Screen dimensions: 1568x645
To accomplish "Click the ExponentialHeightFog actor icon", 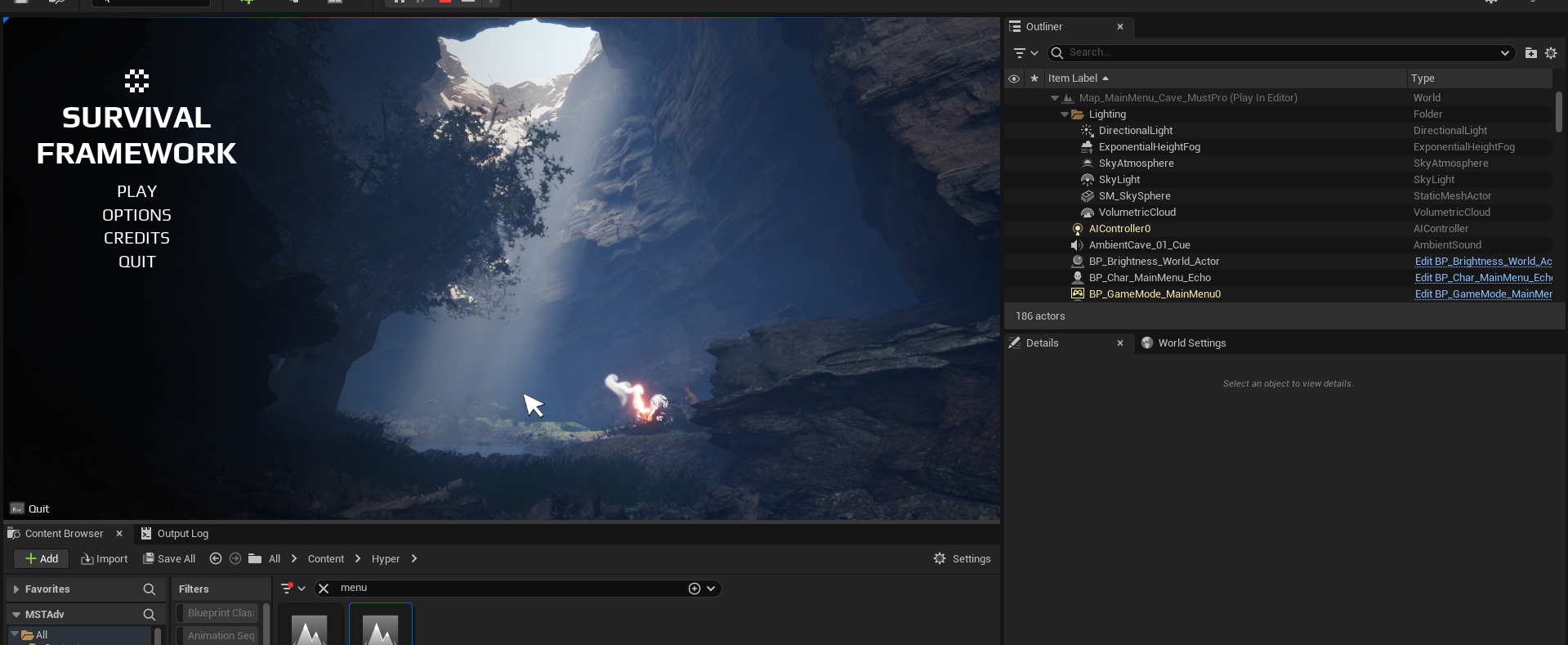I will coord(1087,147).
